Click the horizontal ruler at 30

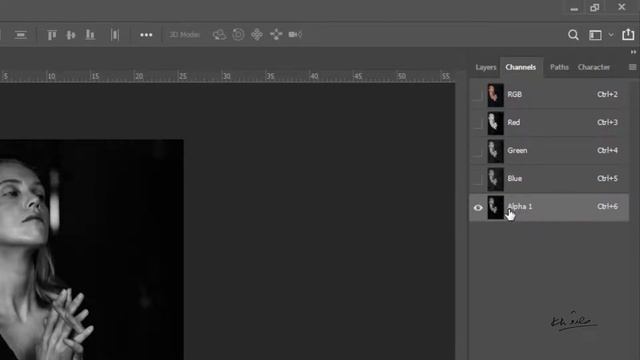click(227, 76)
